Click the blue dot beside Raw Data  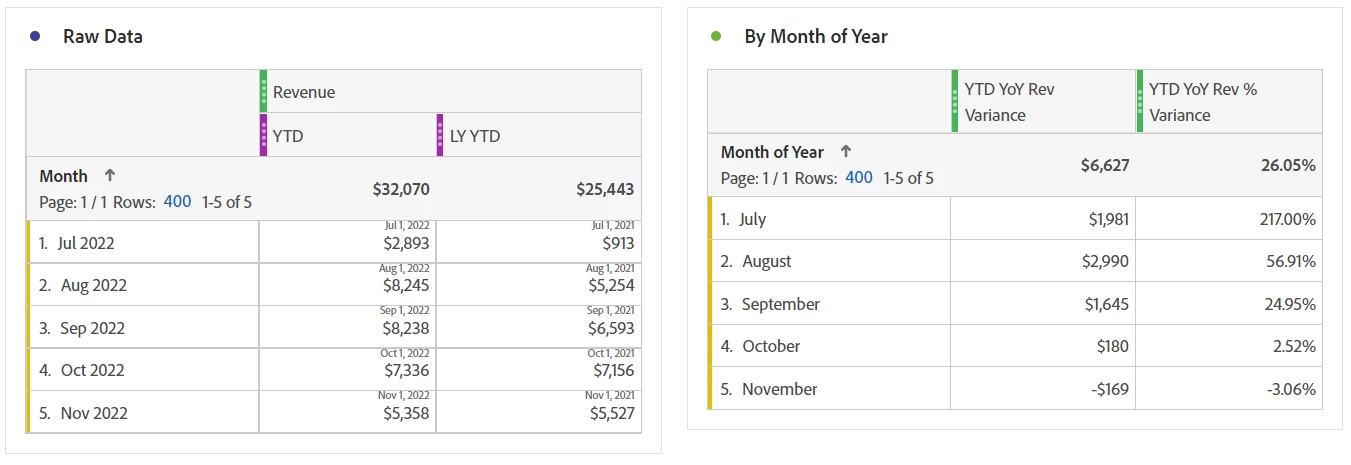tap(35, 36)
